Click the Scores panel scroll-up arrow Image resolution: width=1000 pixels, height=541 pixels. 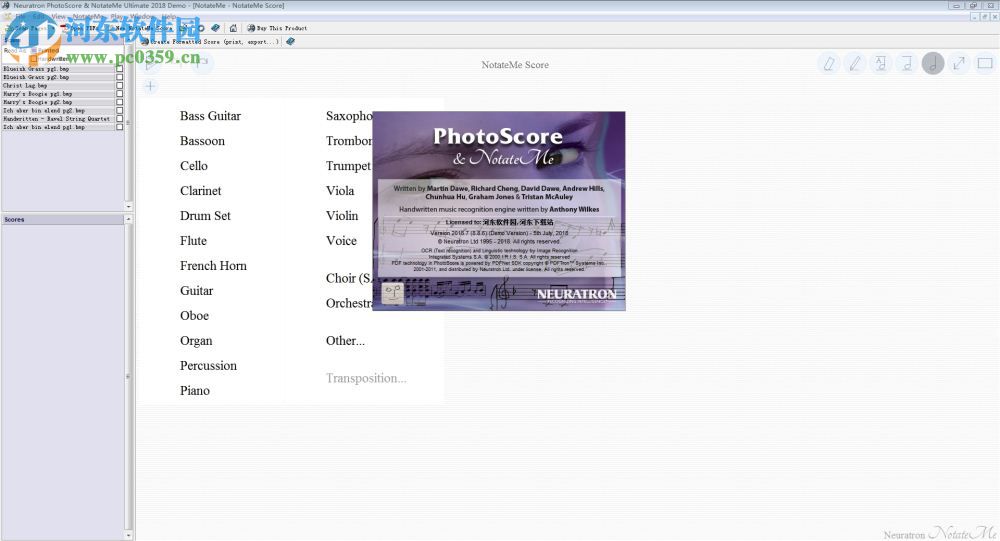tap(129, 219)
